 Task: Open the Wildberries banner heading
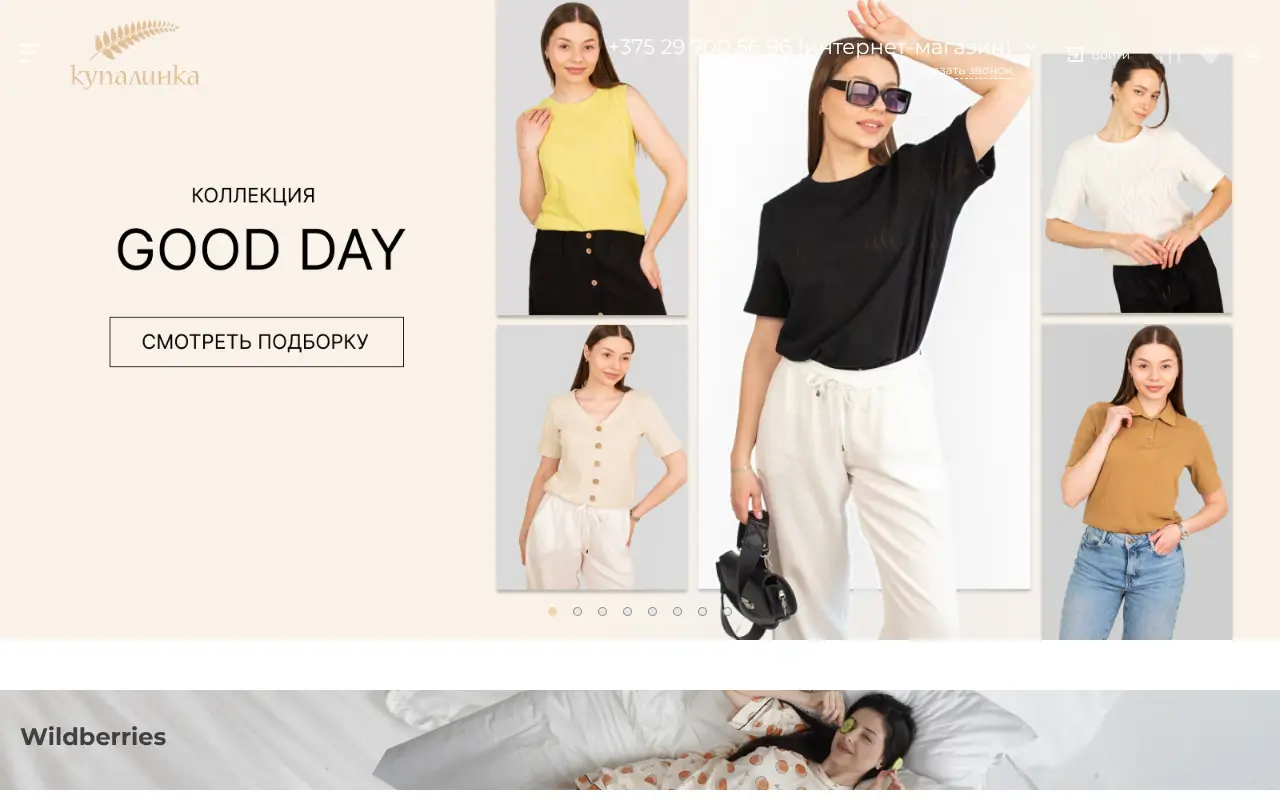93,737
